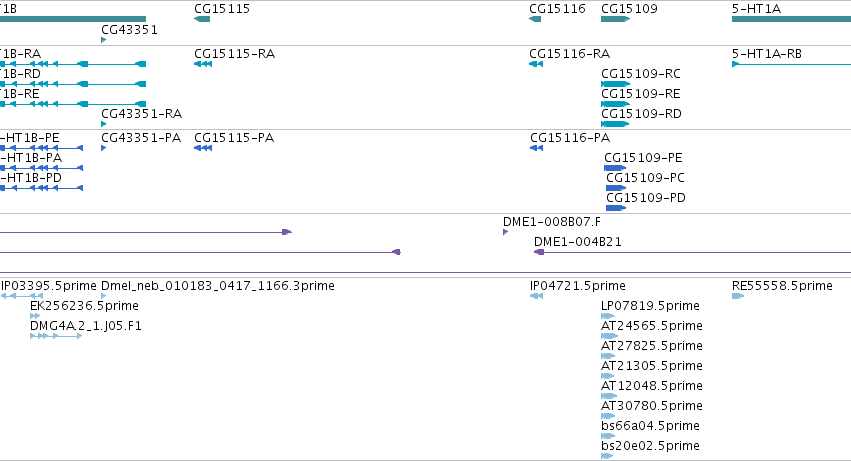Select the AT30780.5prime EST label

tap(652, 407)
